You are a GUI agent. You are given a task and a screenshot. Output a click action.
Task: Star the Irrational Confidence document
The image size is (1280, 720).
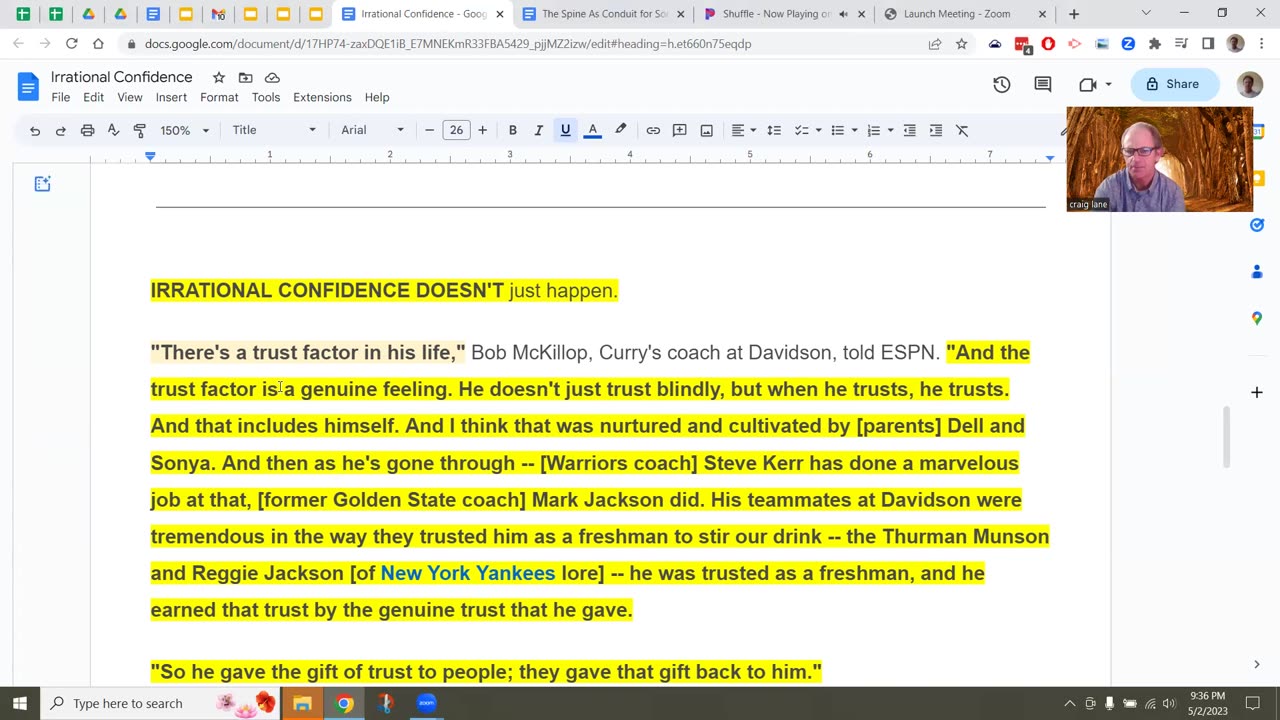pyautogui.click(x=218, y=78)
